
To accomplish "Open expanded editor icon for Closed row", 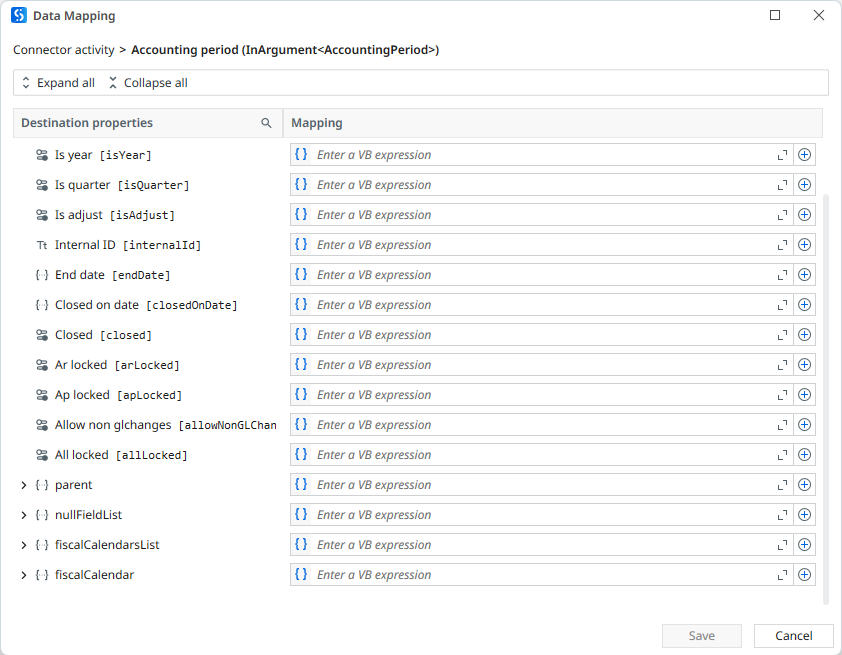I will 782,335.
